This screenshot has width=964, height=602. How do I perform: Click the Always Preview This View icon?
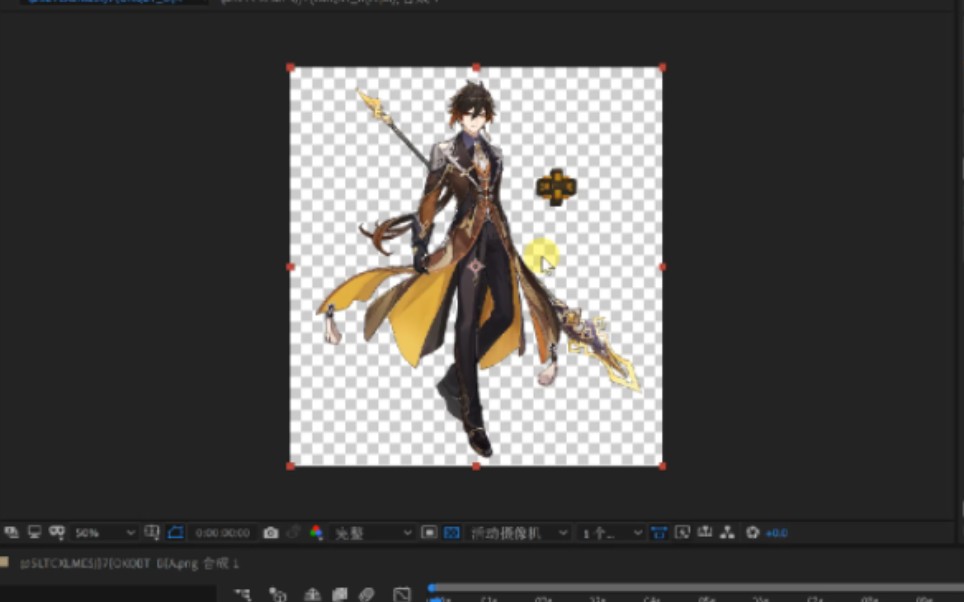[11, 532]
